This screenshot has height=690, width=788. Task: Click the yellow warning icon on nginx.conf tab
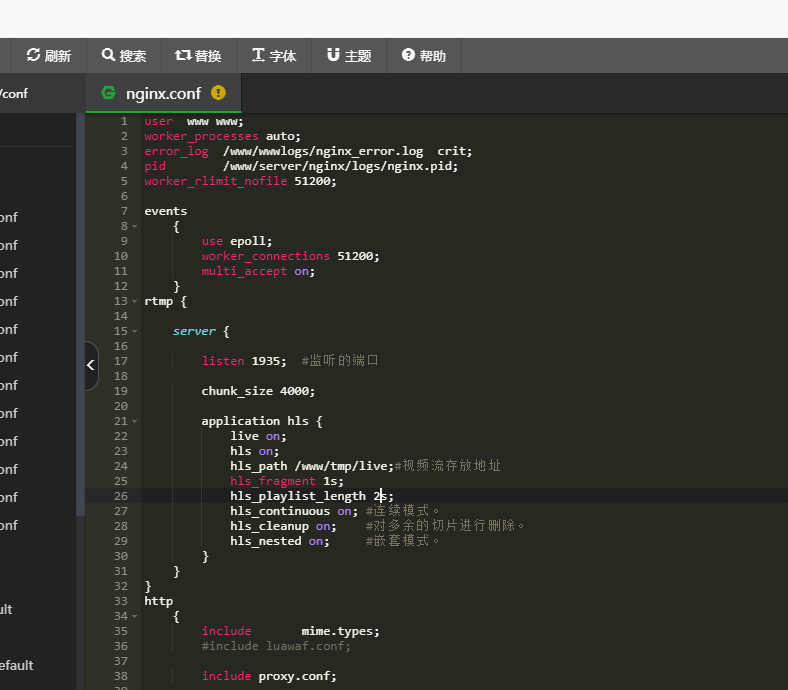[x=218, y=93]
